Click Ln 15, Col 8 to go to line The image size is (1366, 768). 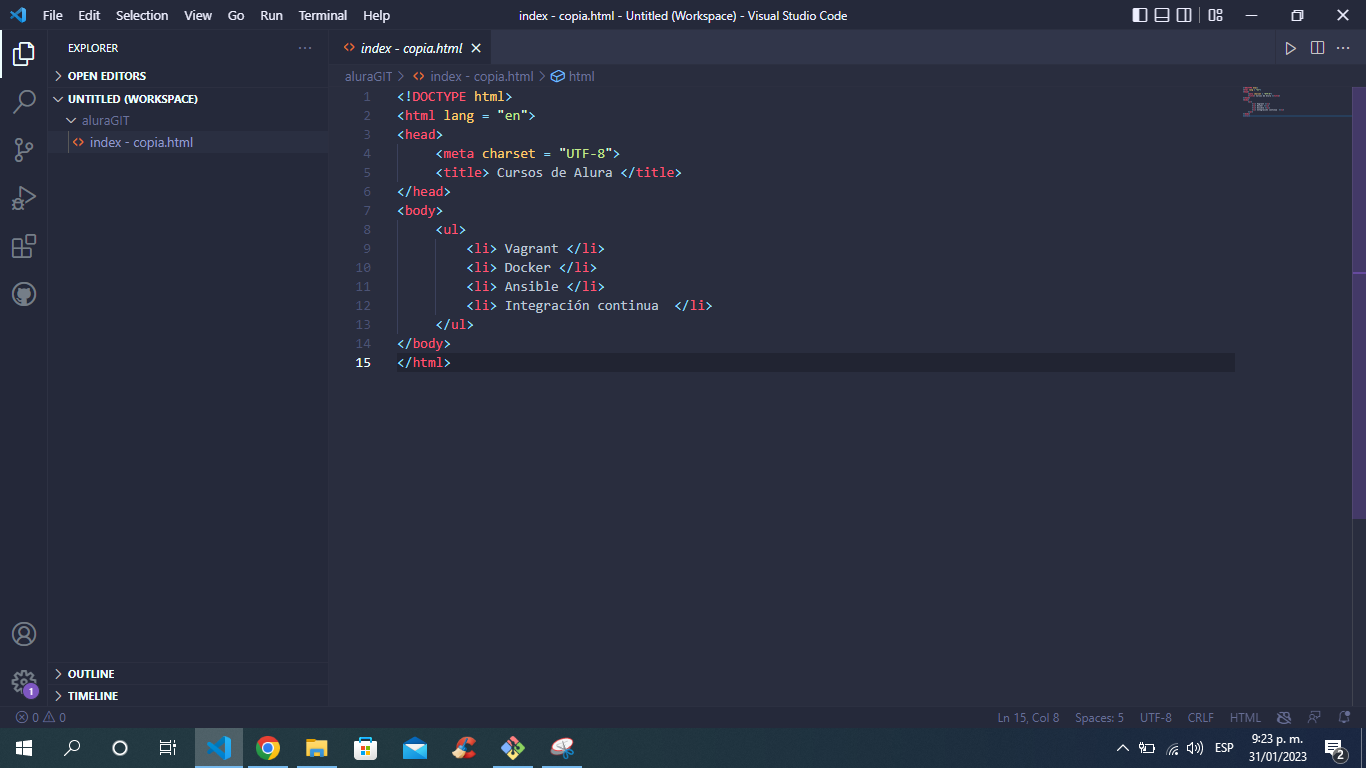coord(1028,718)
